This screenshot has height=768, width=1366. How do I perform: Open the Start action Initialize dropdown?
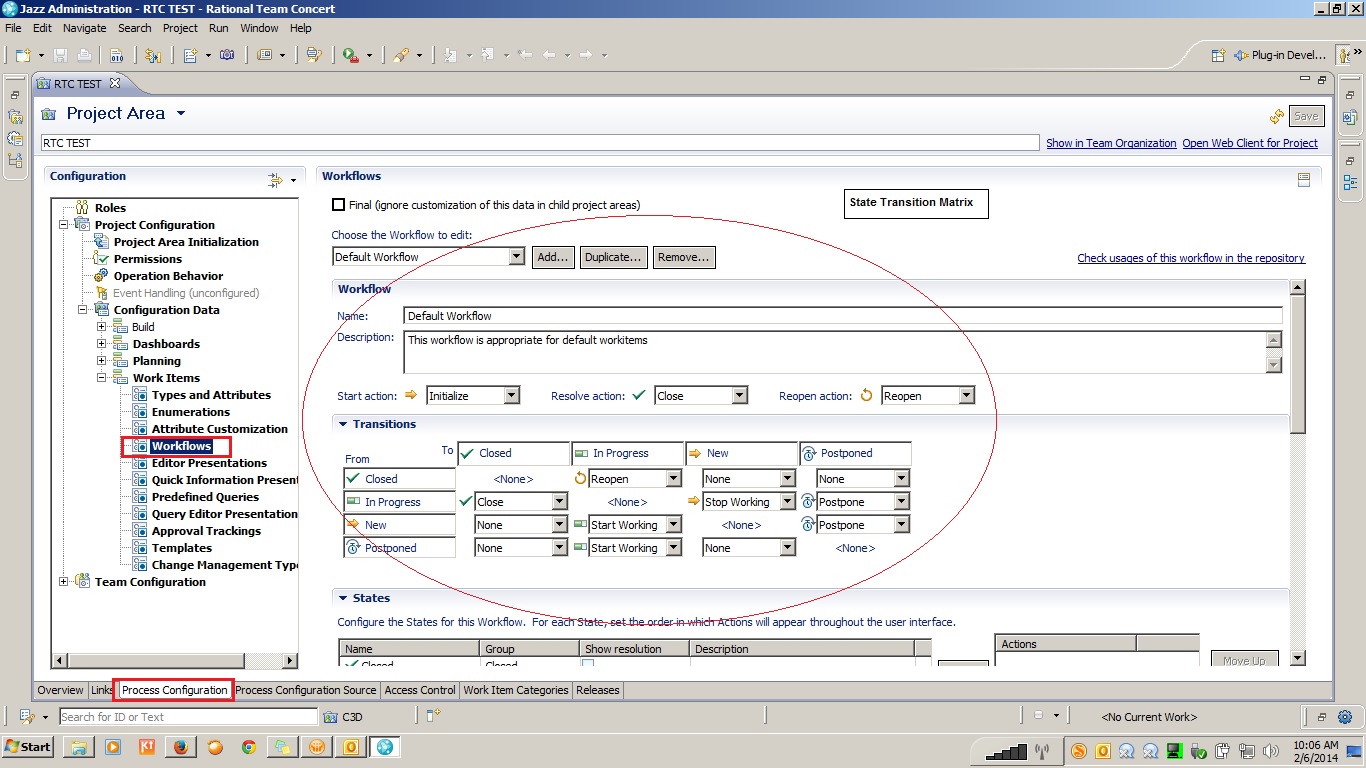click(x=511, y=396)
